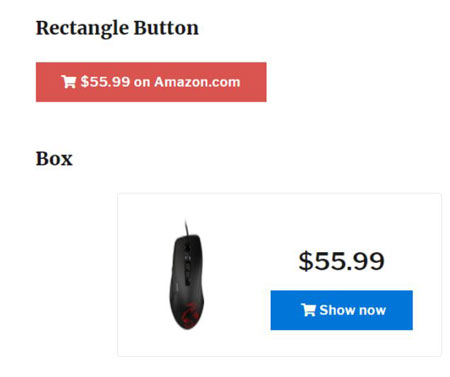Screen dimensions: 450x377
Task: Click the red $55.99 on Amazon.com button
Action: [x=151, y=82]
